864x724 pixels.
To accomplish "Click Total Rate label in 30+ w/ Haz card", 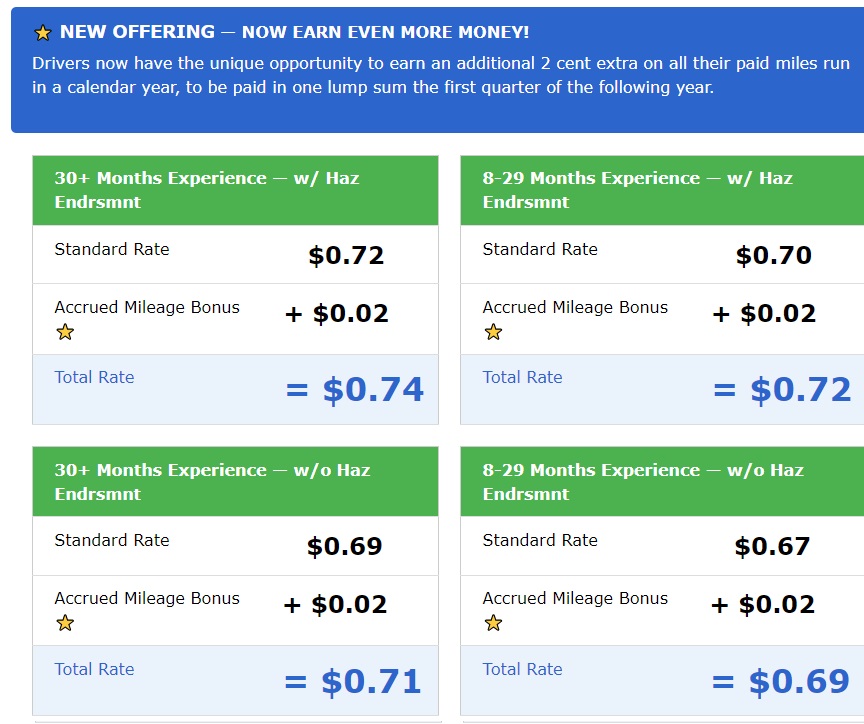I will (94, 377).
